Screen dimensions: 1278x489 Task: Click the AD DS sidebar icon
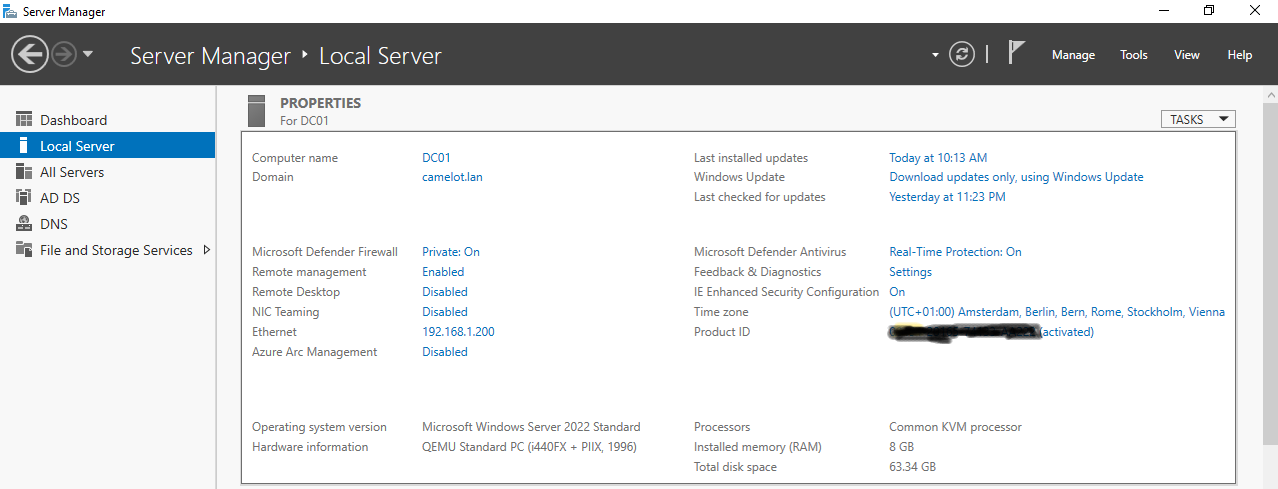pos(24,198)
